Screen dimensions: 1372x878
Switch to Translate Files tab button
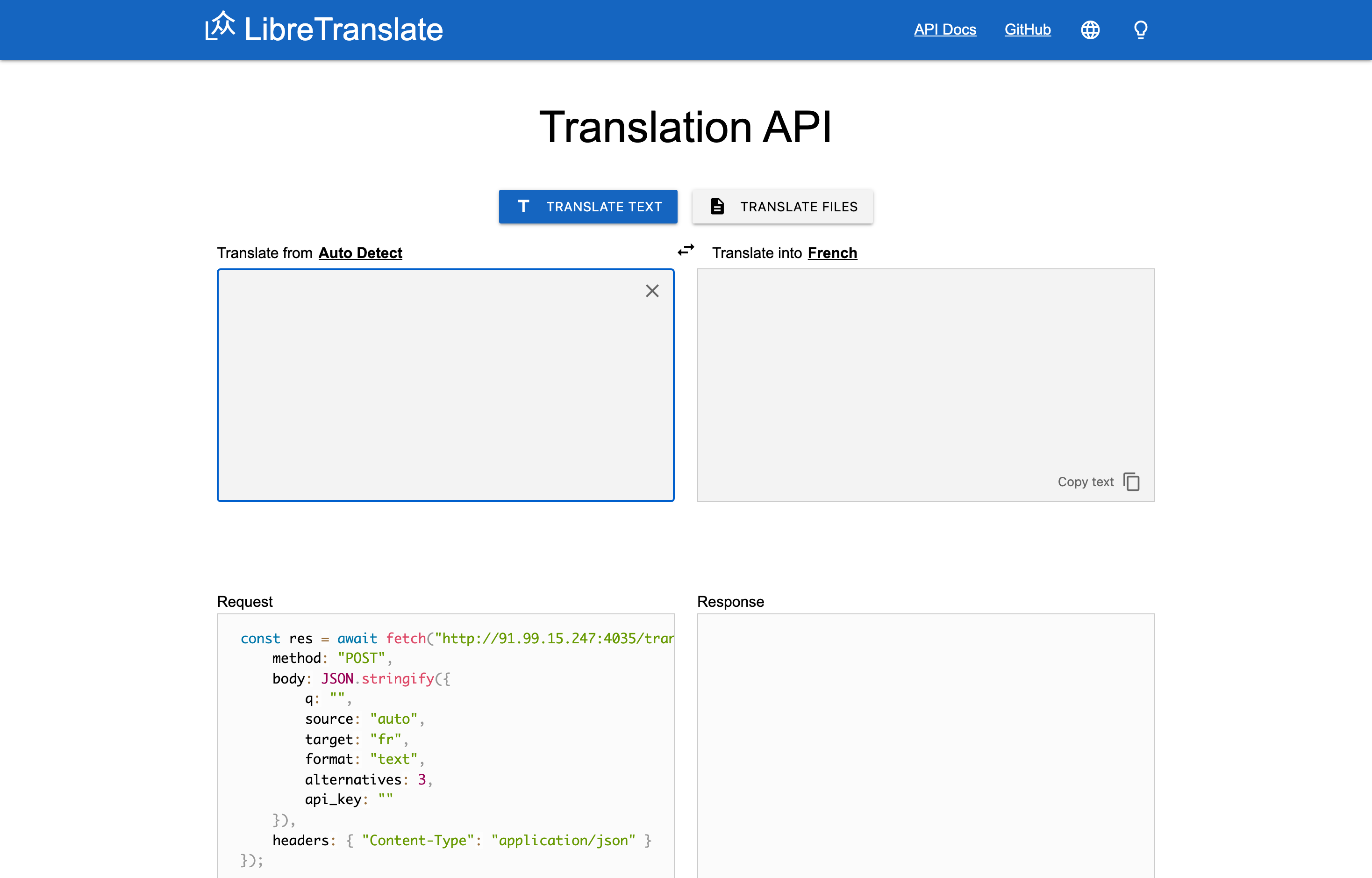[x=782, y=206]
